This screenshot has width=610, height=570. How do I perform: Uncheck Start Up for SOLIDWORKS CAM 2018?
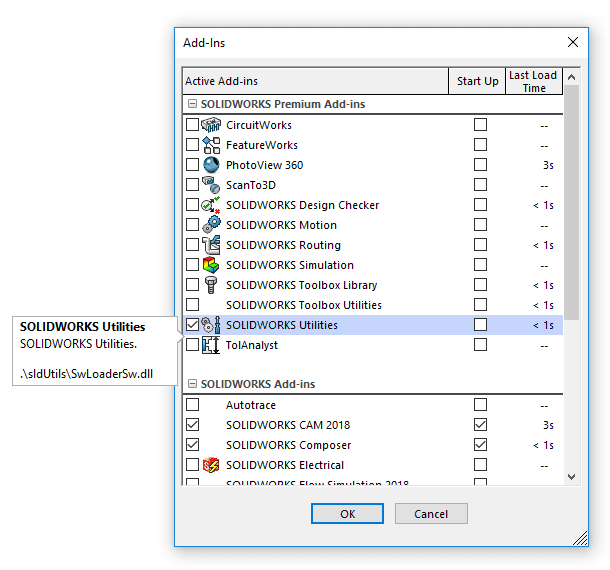click(481, 425)
